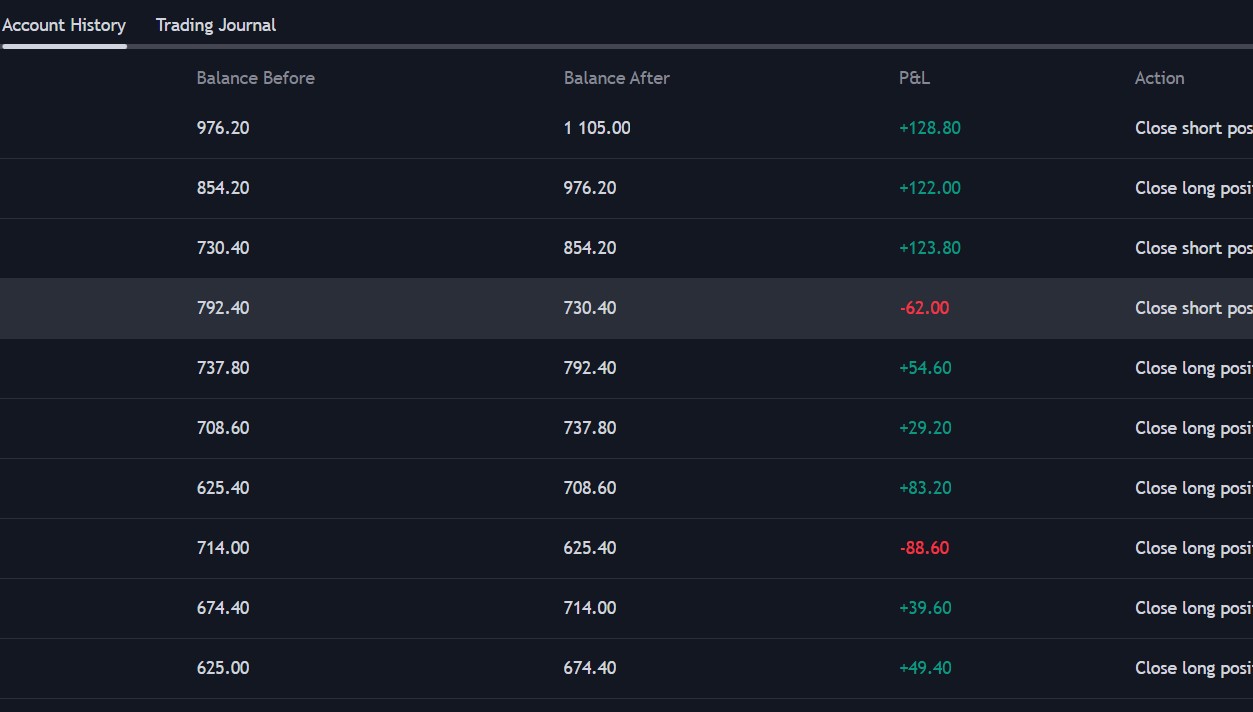Select the +128.80 P&L entry
This screenshot has width=1253, height=712.
click(929, 128)
